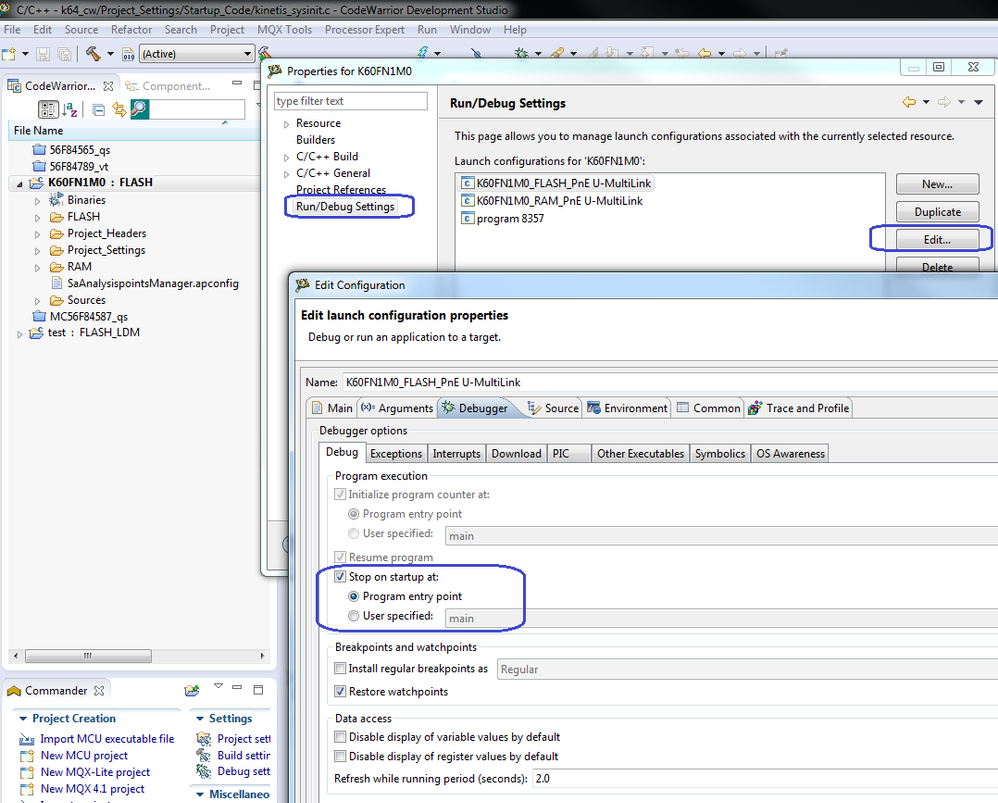The height and width of the screenshot is (803, 998).
Task: Minimize the Commander panel
Action: tap(237, 688)
